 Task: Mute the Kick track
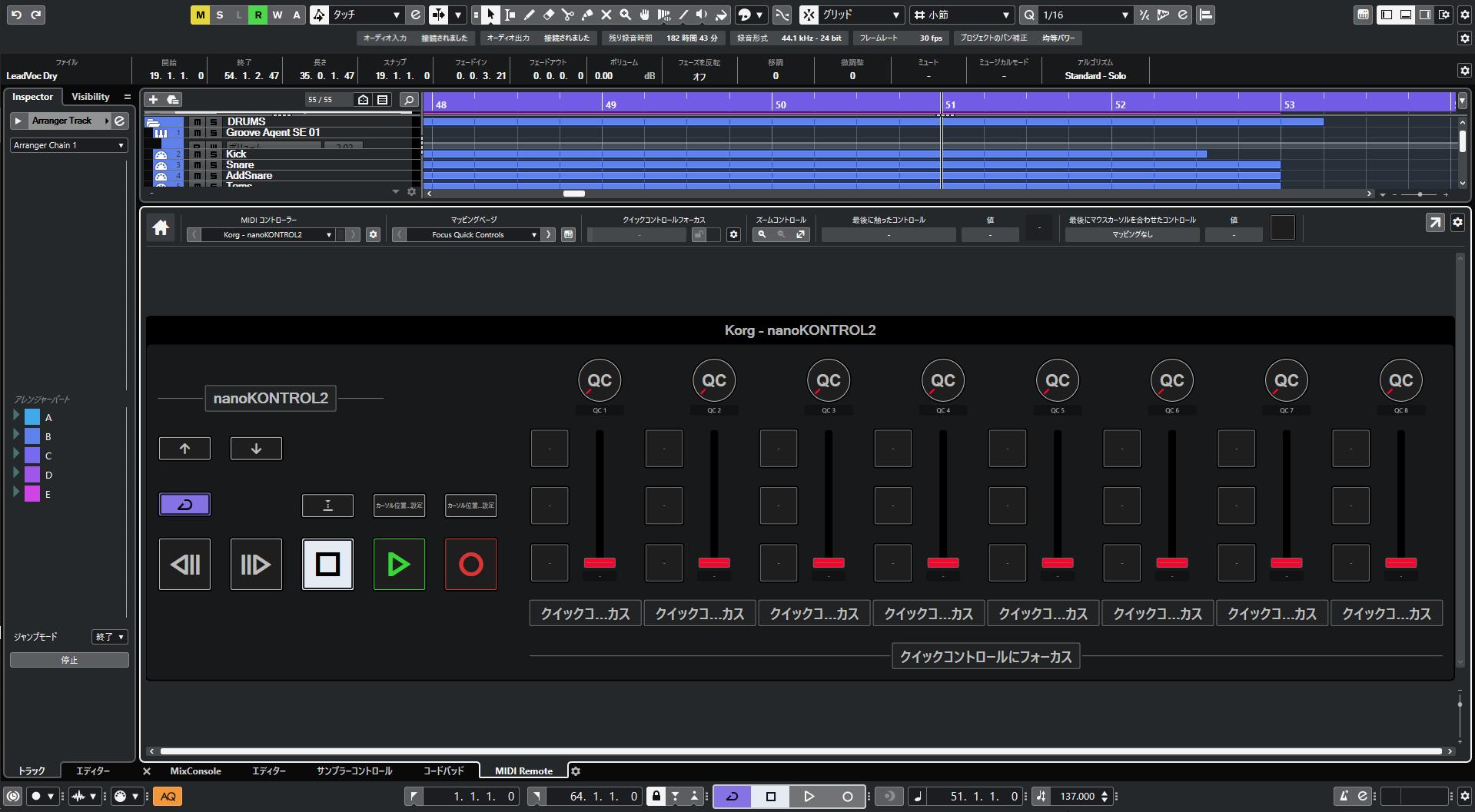pyautogui.click(x=198, y=154)
